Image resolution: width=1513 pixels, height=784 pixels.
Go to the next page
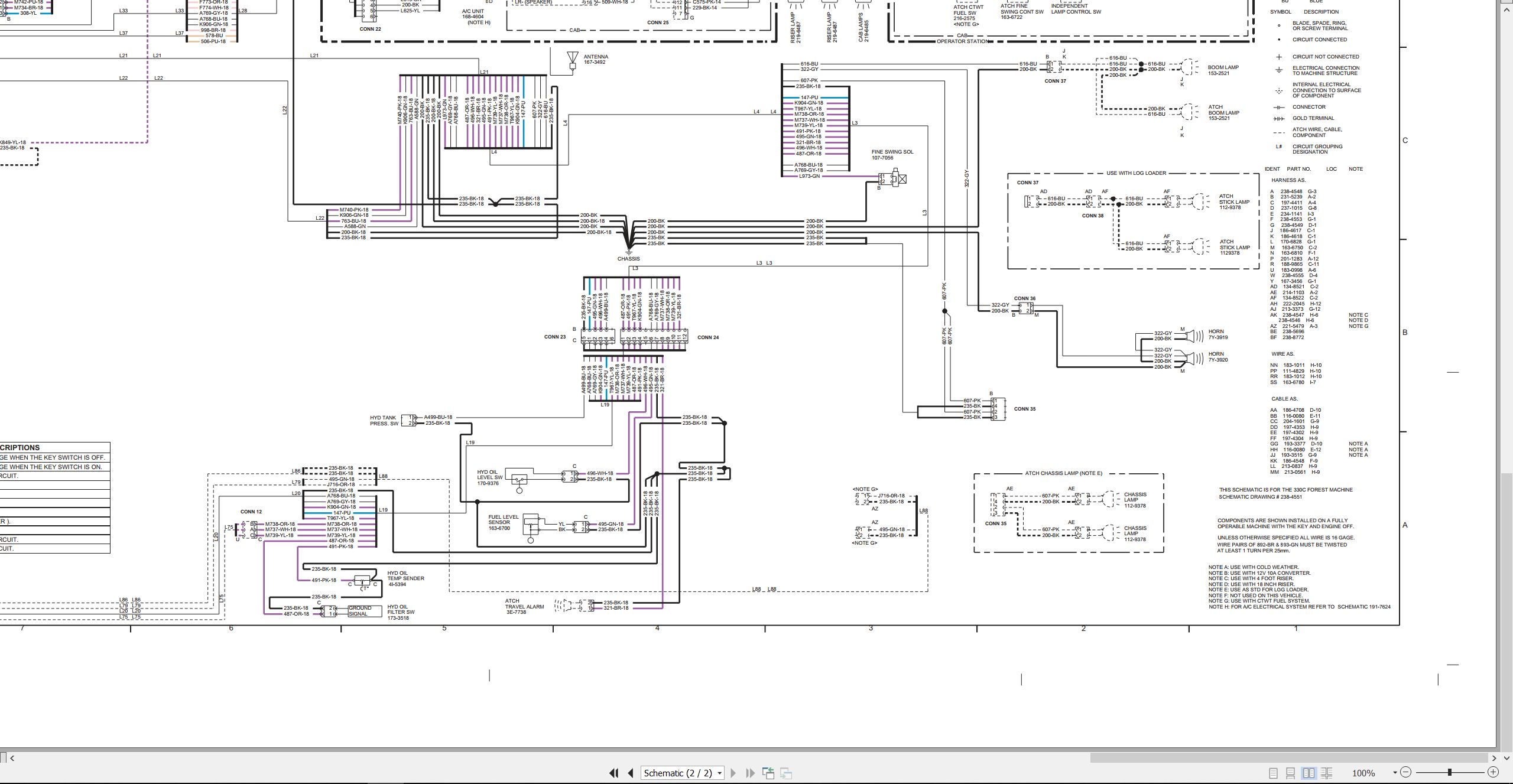coord(733,773)
